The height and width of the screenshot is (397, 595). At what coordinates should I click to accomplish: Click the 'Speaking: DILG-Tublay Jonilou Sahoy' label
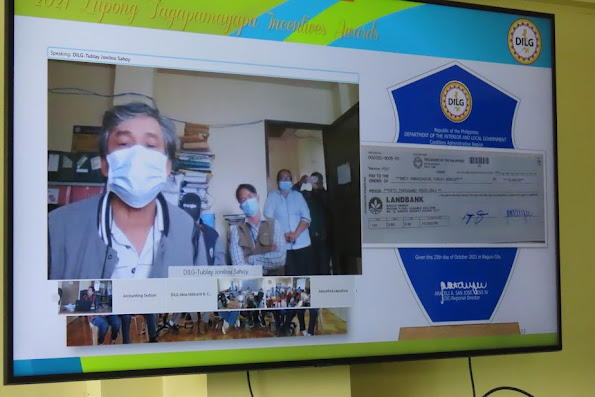pyautogui.click(x=90, y=57)
